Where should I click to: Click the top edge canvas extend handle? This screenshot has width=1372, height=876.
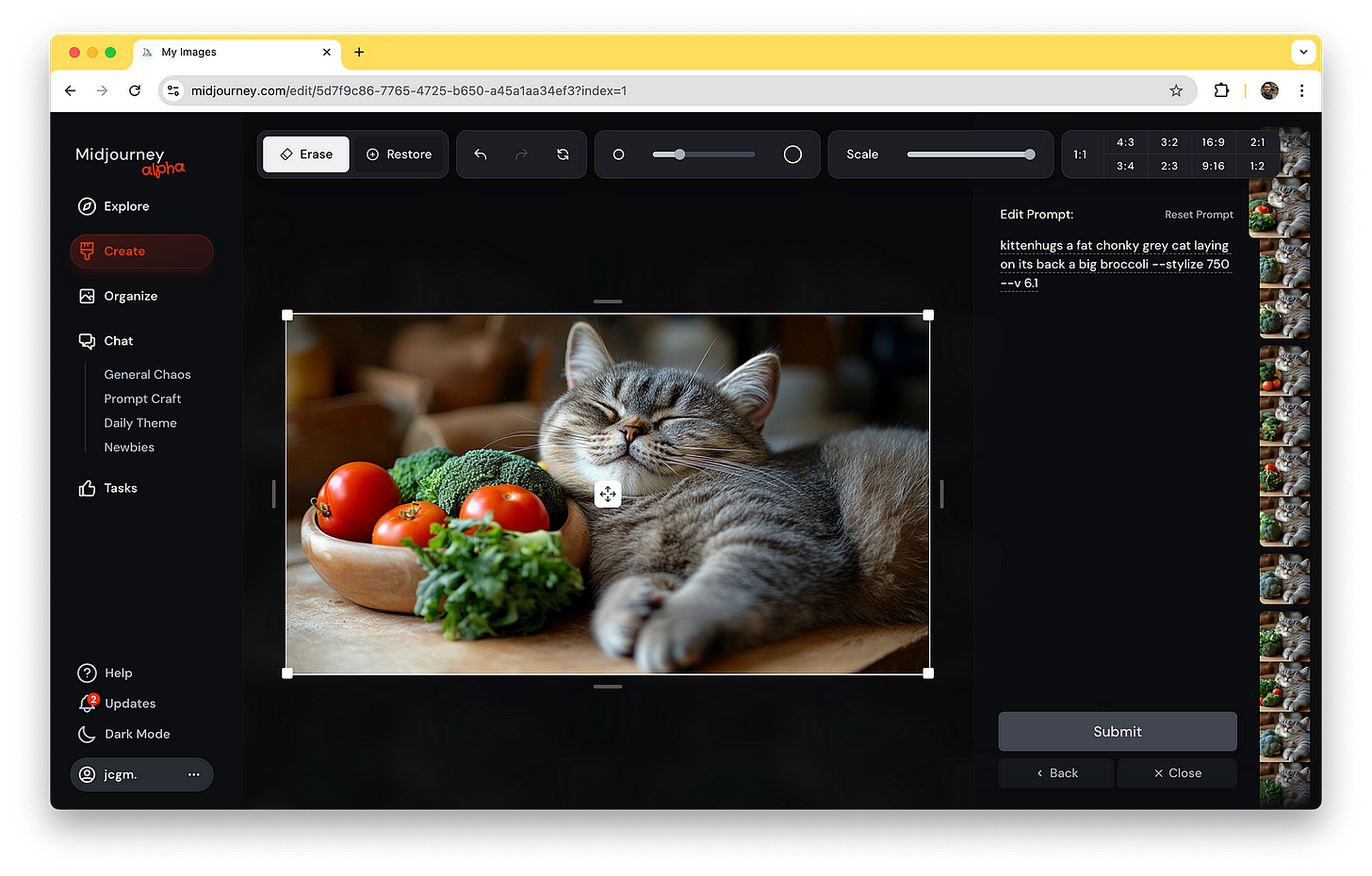[x=608, y=301]
